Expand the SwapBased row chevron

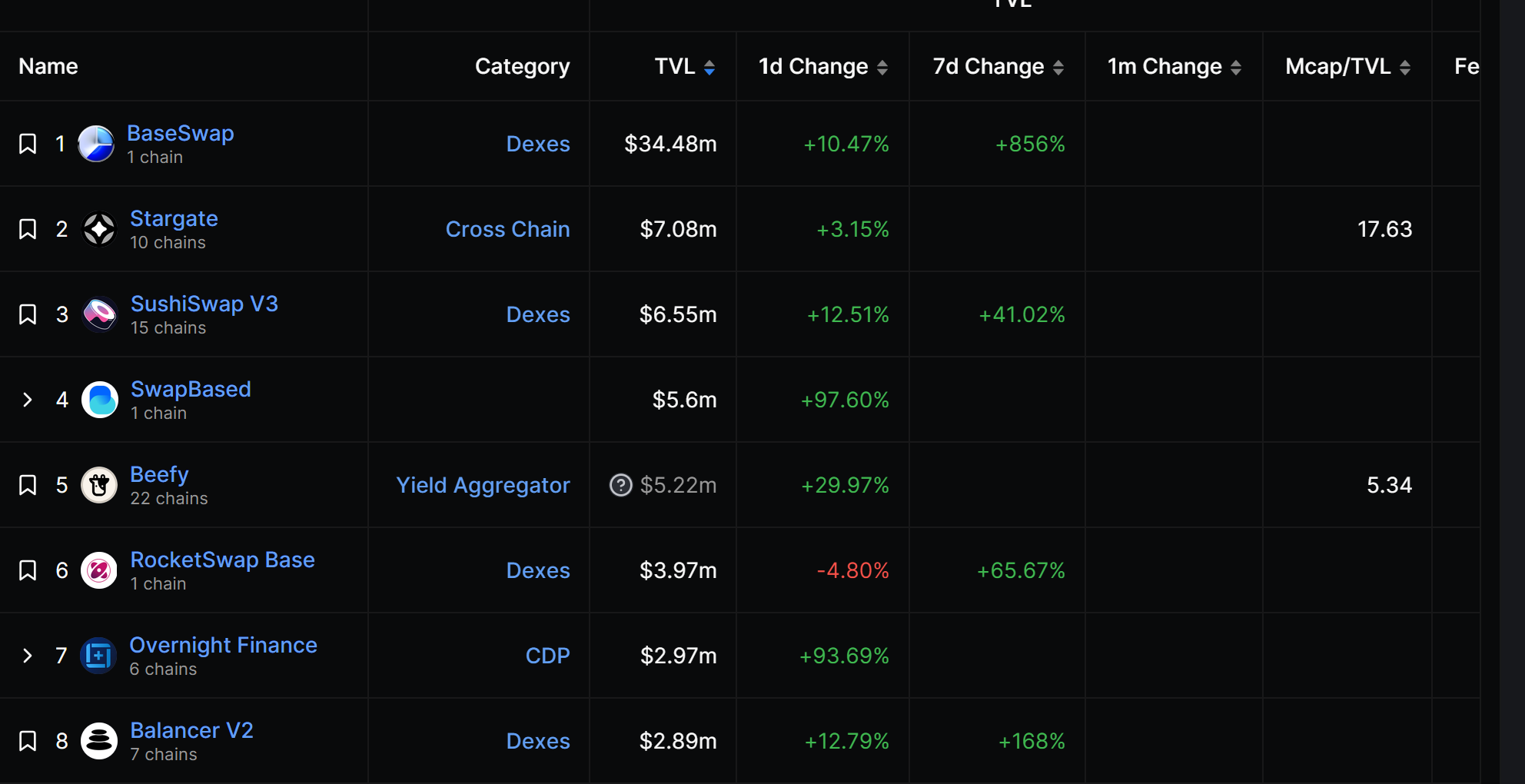(x=28, y=400)
